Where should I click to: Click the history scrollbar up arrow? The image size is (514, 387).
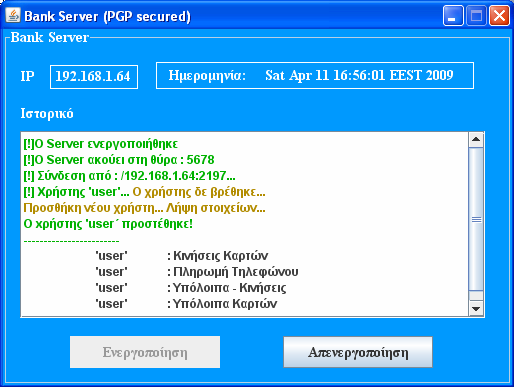476,139
